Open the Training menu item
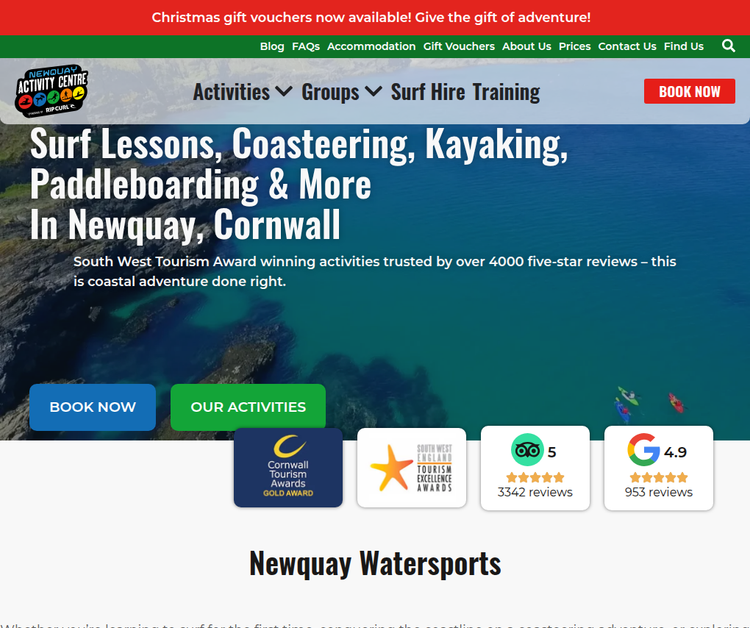The height and width of the screenshot is (628, 750). point(506,92)
